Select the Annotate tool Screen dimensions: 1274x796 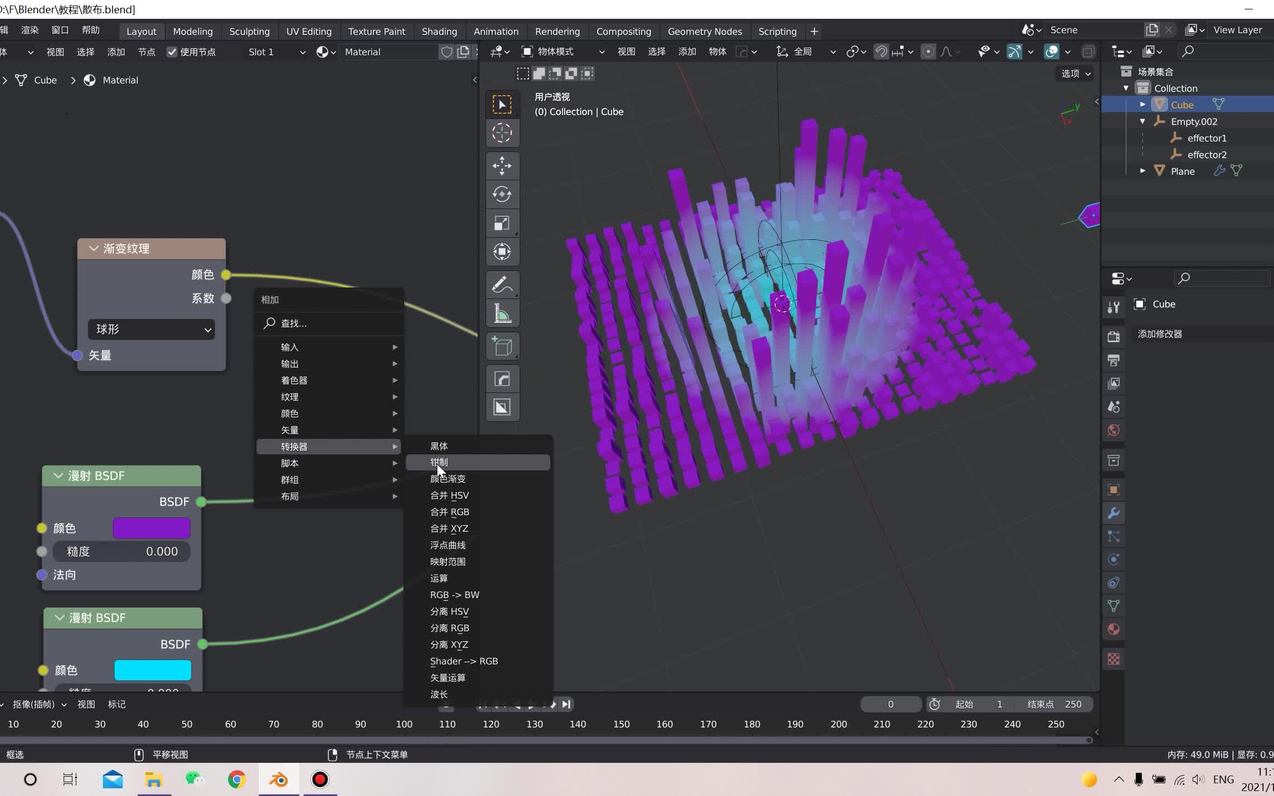pyautogui.click(x=502, y=285)
